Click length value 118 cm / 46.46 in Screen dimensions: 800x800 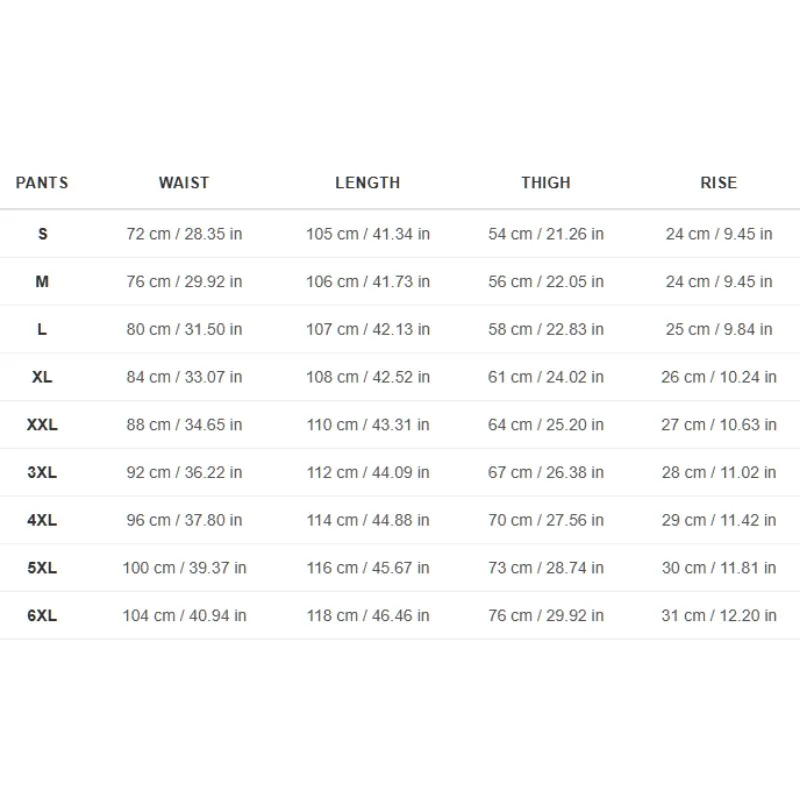[368, 616]
